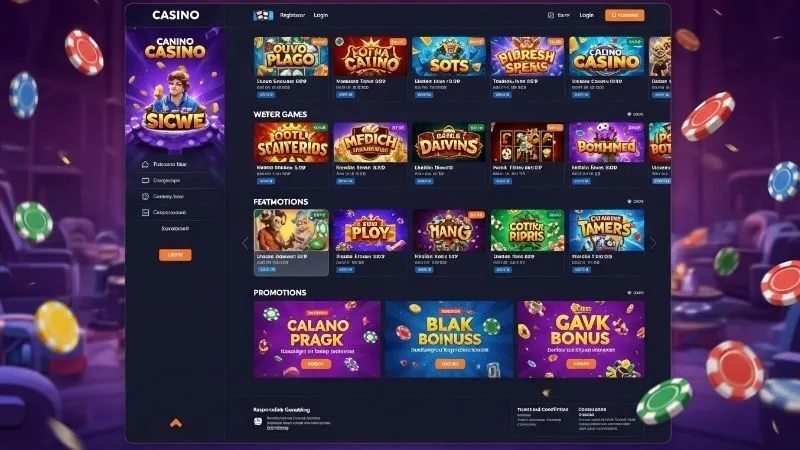This screenshot has height=450, width=800.
Task: Click the orange sidebar button
Action: pyautogui.click(x=175, y=255)
